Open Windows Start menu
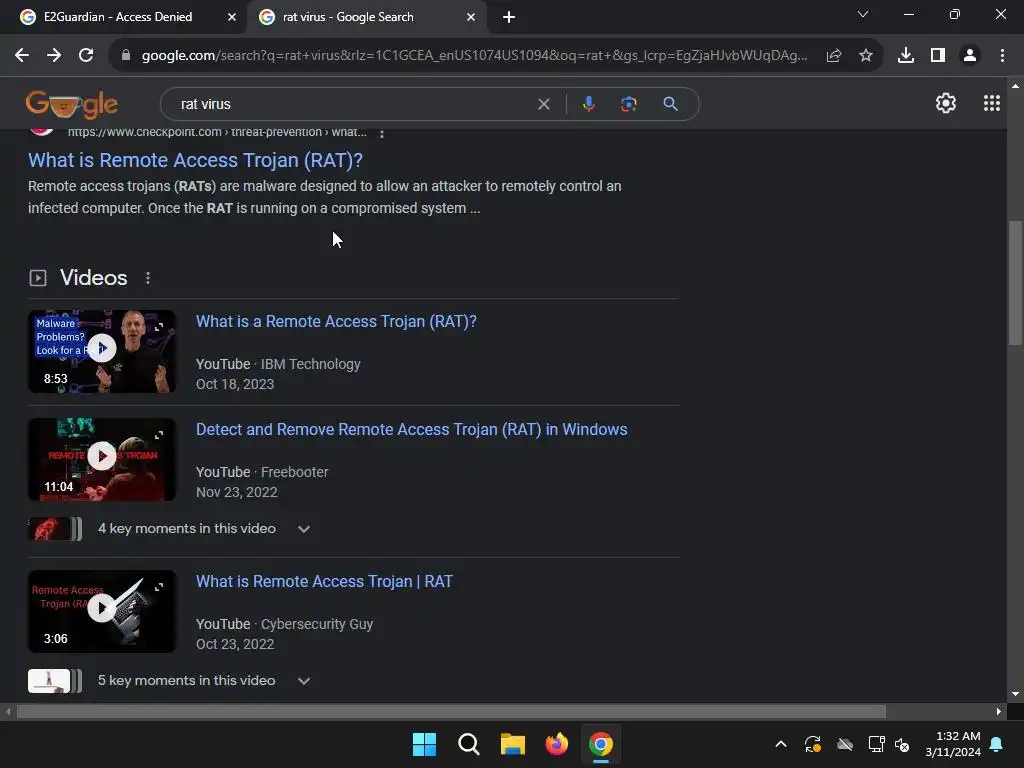Screen dimensions: 1024x768 [x=424, y=744]
